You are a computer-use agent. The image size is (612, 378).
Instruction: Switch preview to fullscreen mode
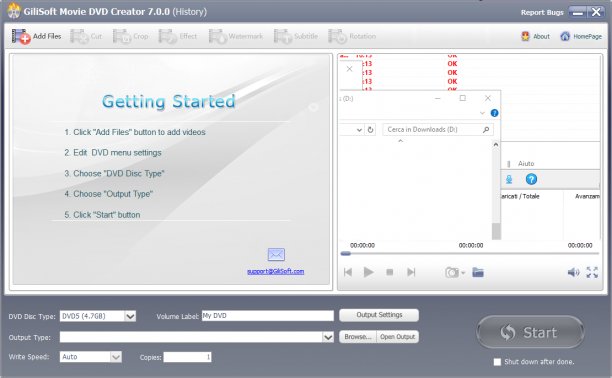pos(592,272)
